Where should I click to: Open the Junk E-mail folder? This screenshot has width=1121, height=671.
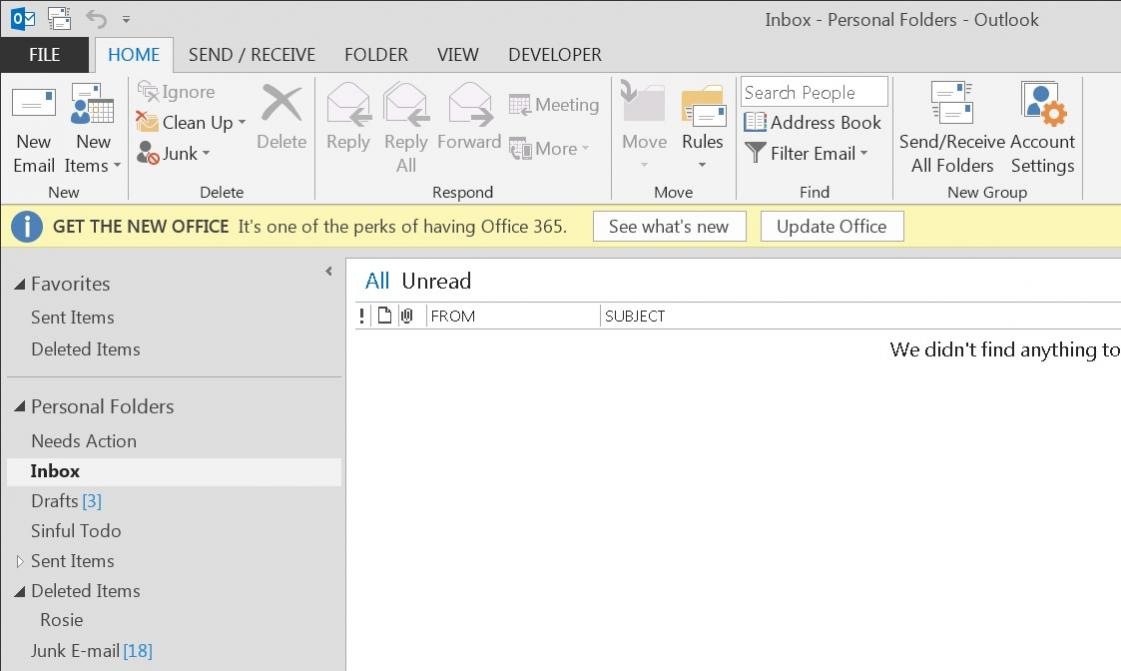[92, 651]
